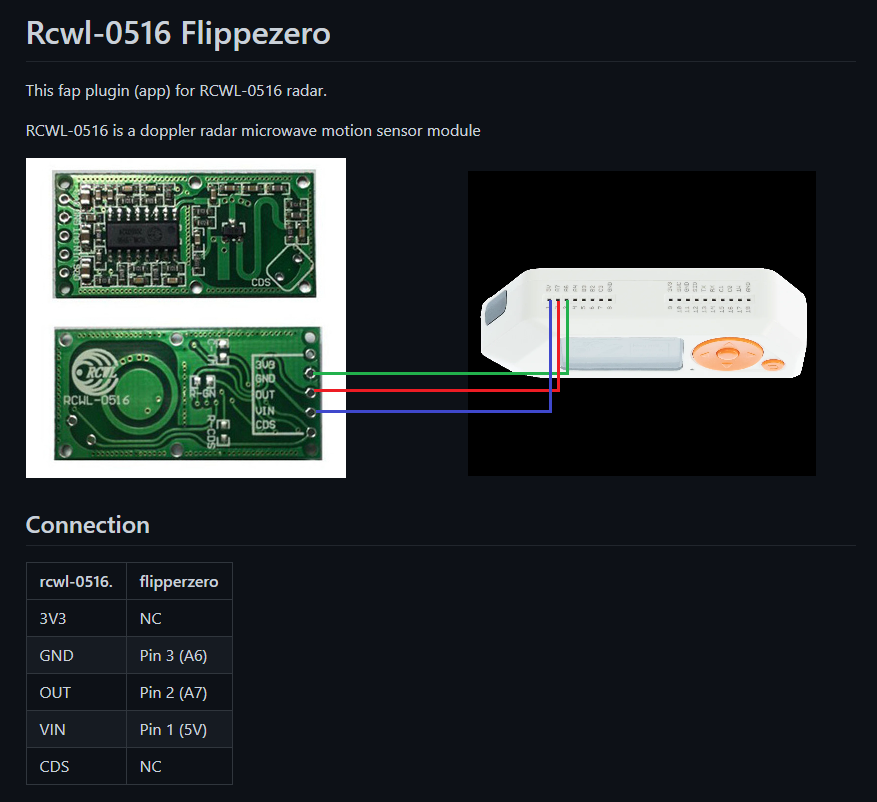Click the Rcwl-0516 Flippezero heading

pos(178,33)
